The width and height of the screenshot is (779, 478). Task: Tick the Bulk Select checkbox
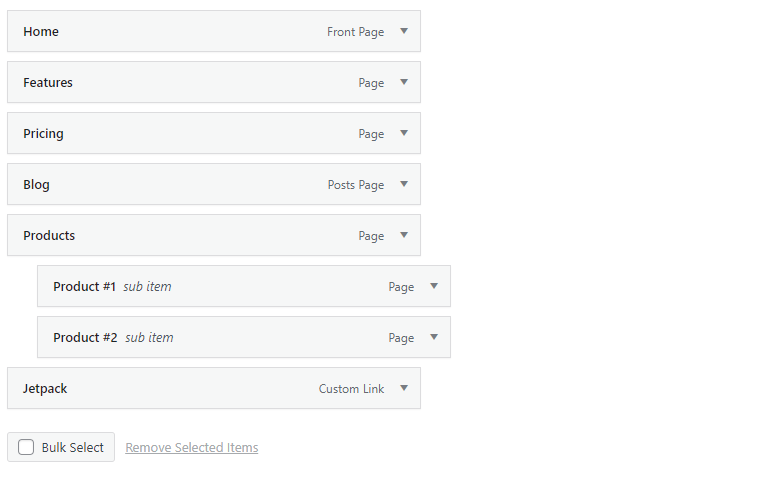[26, 447]
